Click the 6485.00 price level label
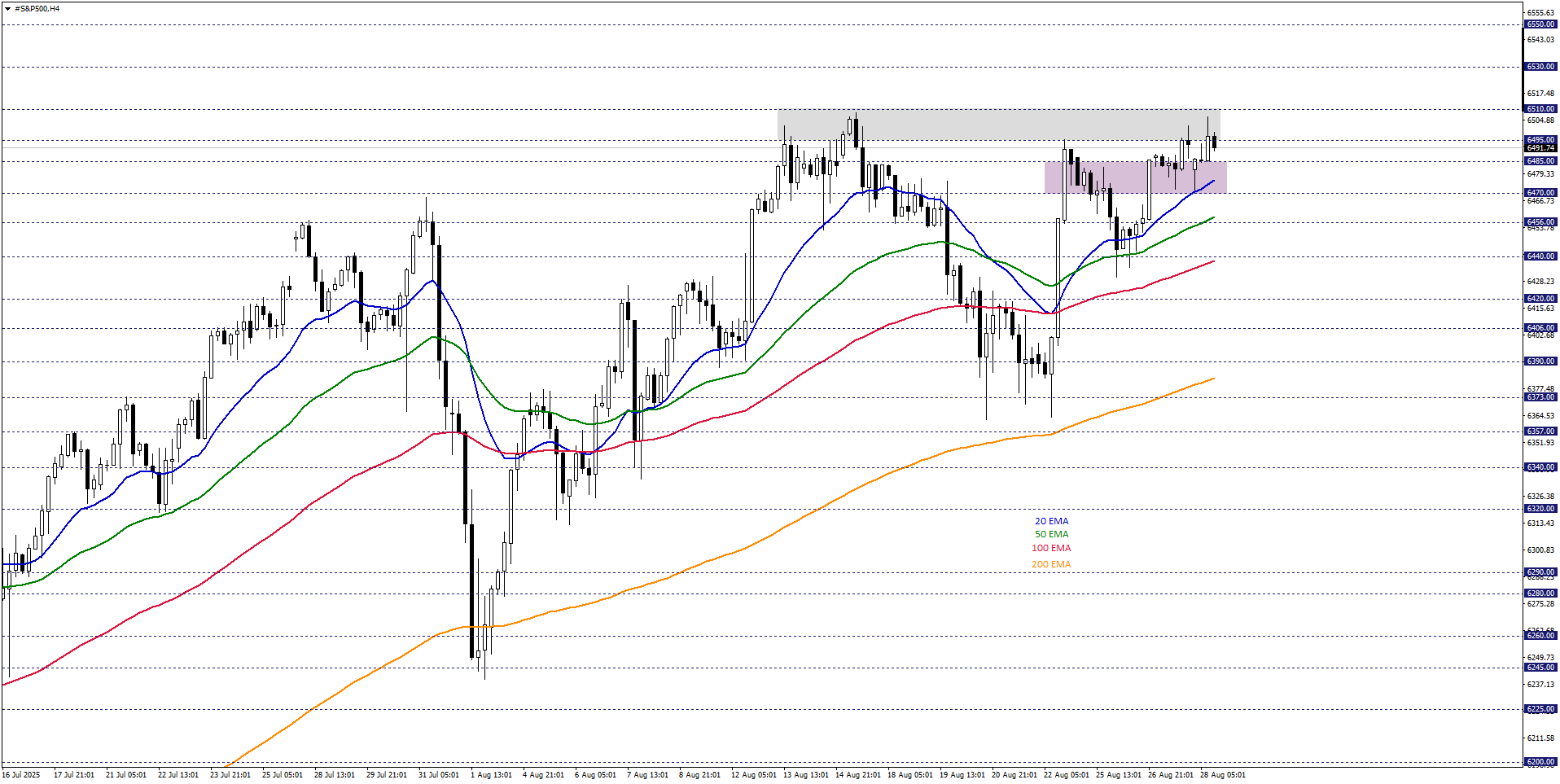 [1540, 161]
